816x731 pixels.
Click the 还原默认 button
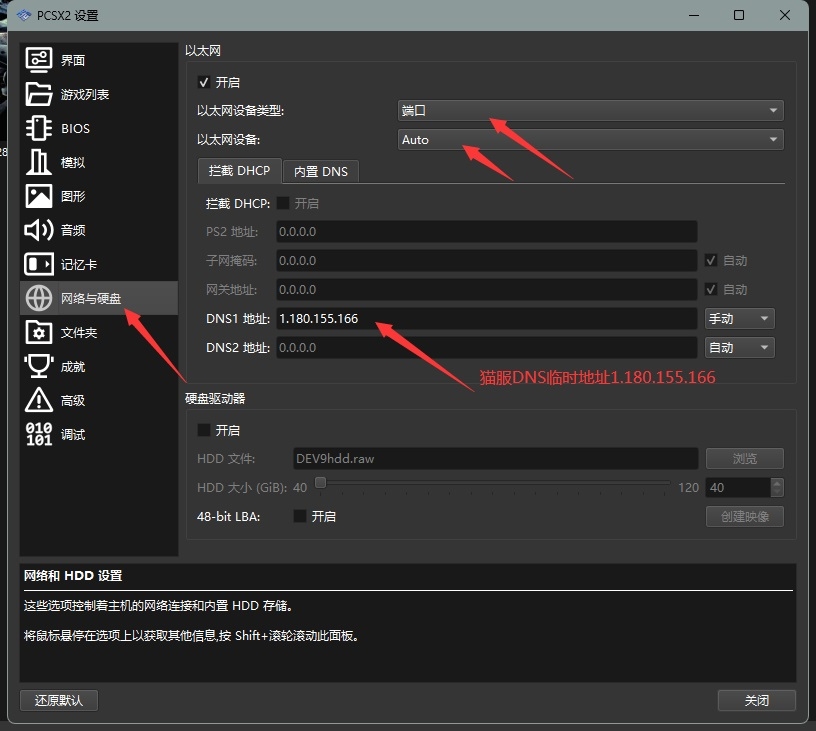(x=59, y=700)
